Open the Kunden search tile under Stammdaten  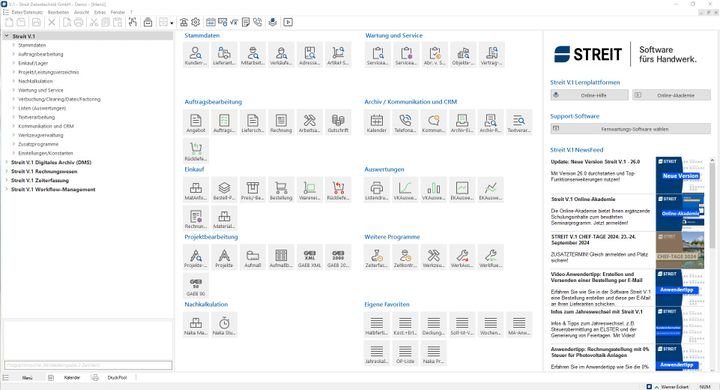pyautogui.click(x=196, y=55)
